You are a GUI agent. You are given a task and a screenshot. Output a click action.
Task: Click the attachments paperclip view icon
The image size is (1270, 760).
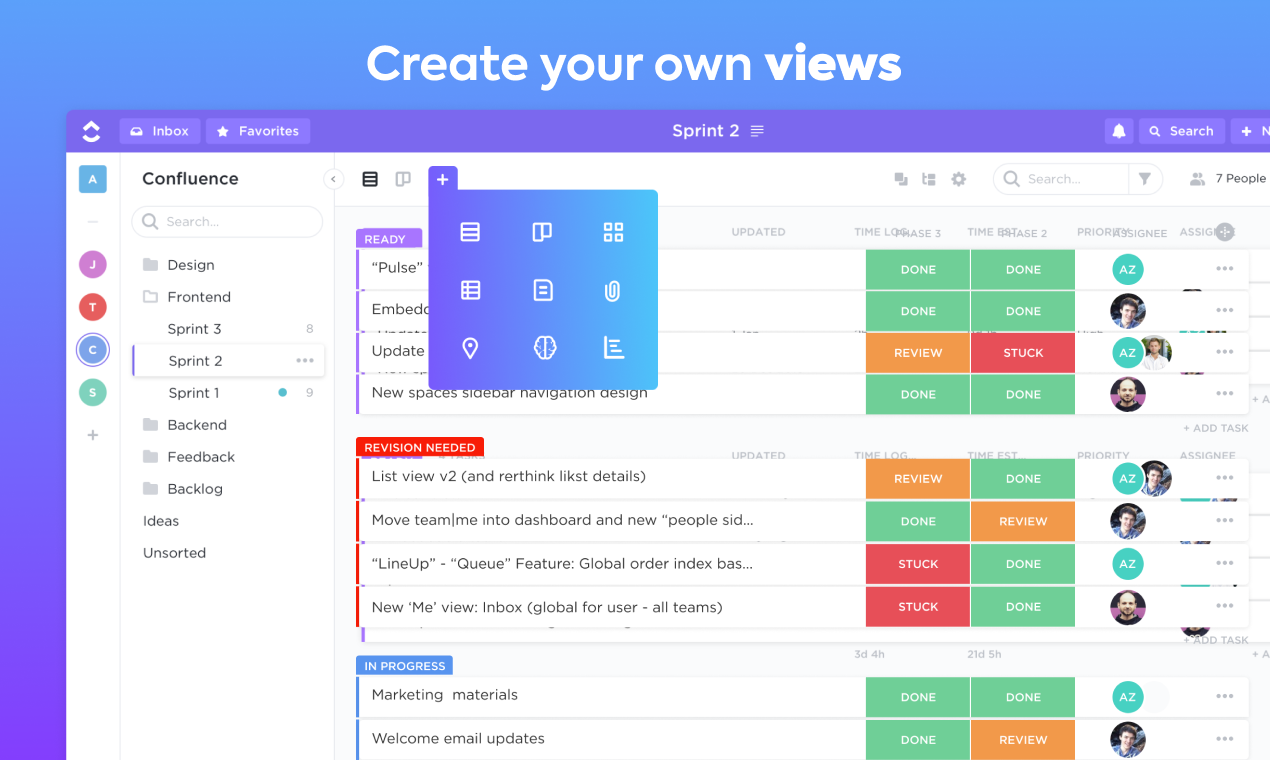(613, 290)
